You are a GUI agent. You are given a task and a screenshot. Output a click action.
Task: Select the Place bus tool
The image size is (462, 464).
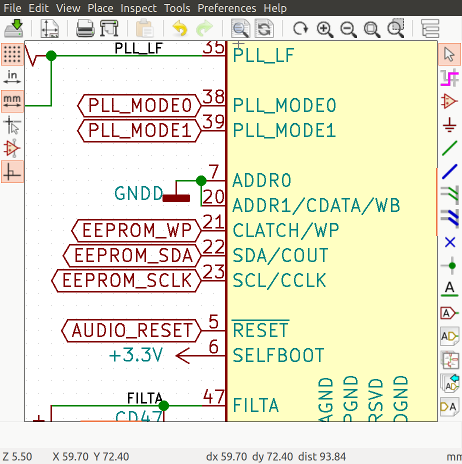(x=449, y=172)
